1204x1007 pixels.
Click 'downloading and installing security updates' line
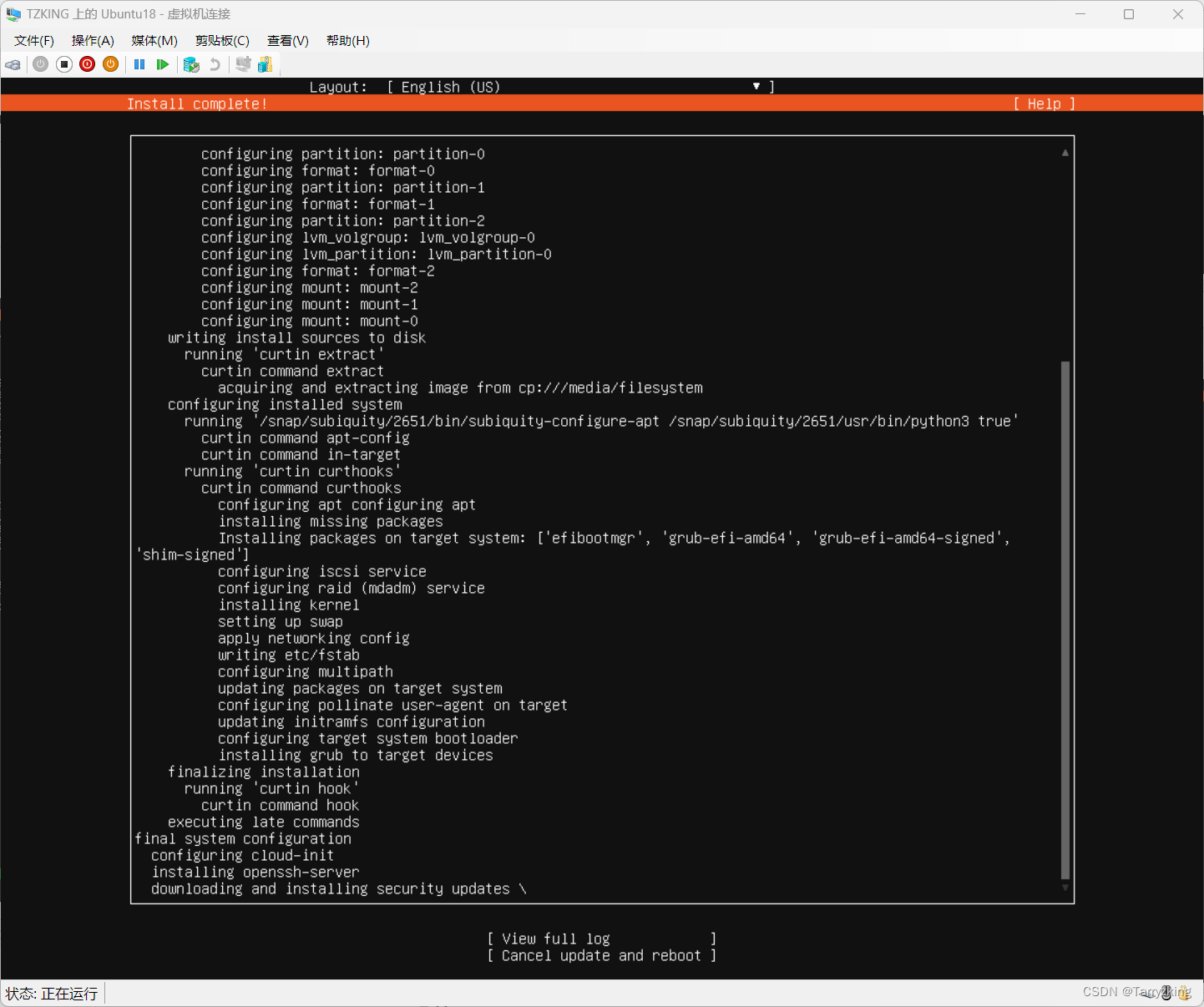coord(338,888)
